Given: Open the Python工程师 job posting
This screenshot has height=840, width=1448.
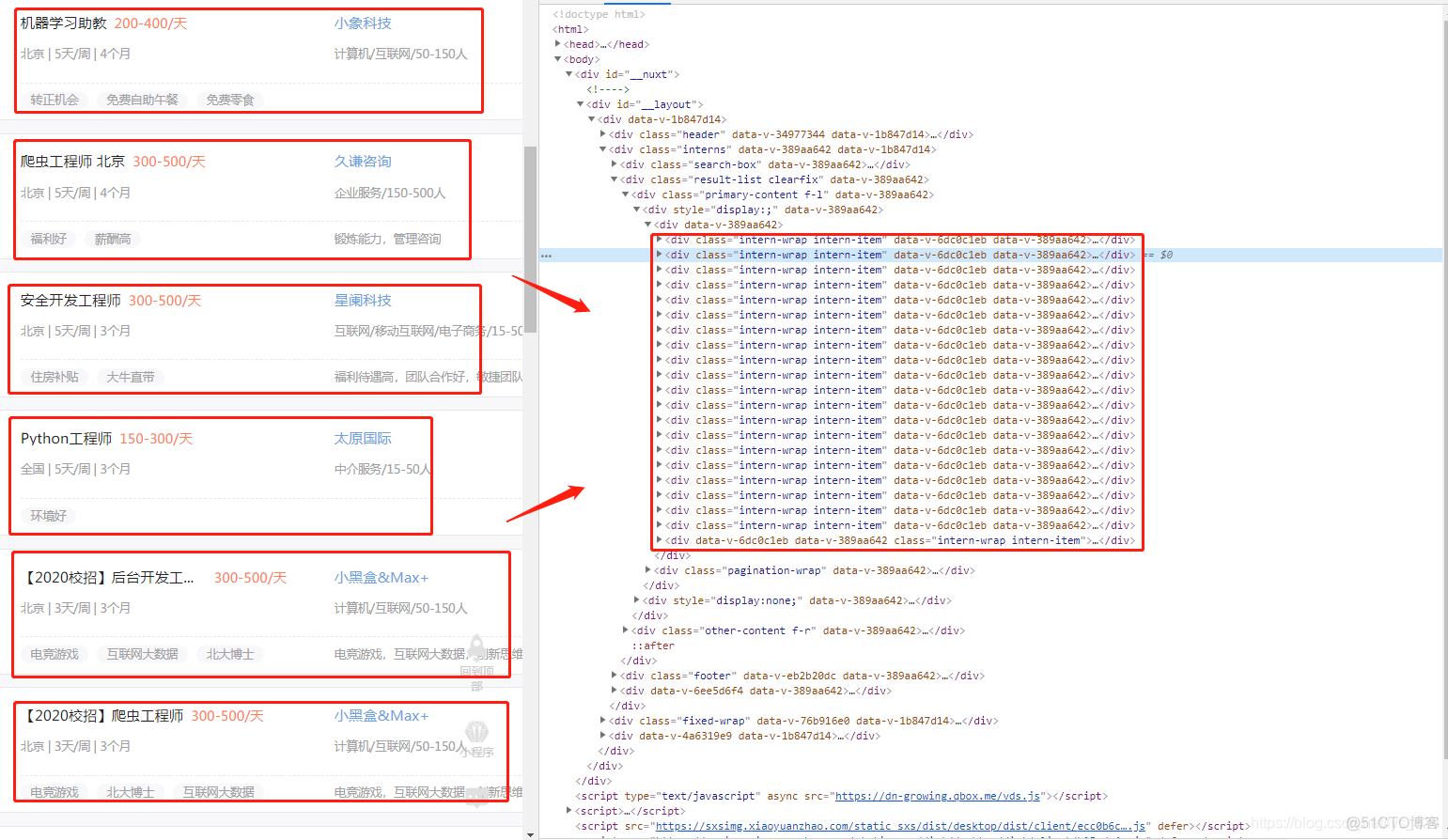Looking at the screenshot, I should click(x=66, y=439).
